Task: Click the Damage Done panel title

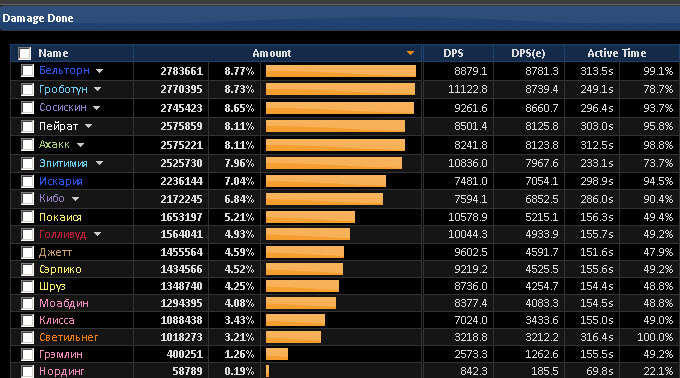Action: 38,18
